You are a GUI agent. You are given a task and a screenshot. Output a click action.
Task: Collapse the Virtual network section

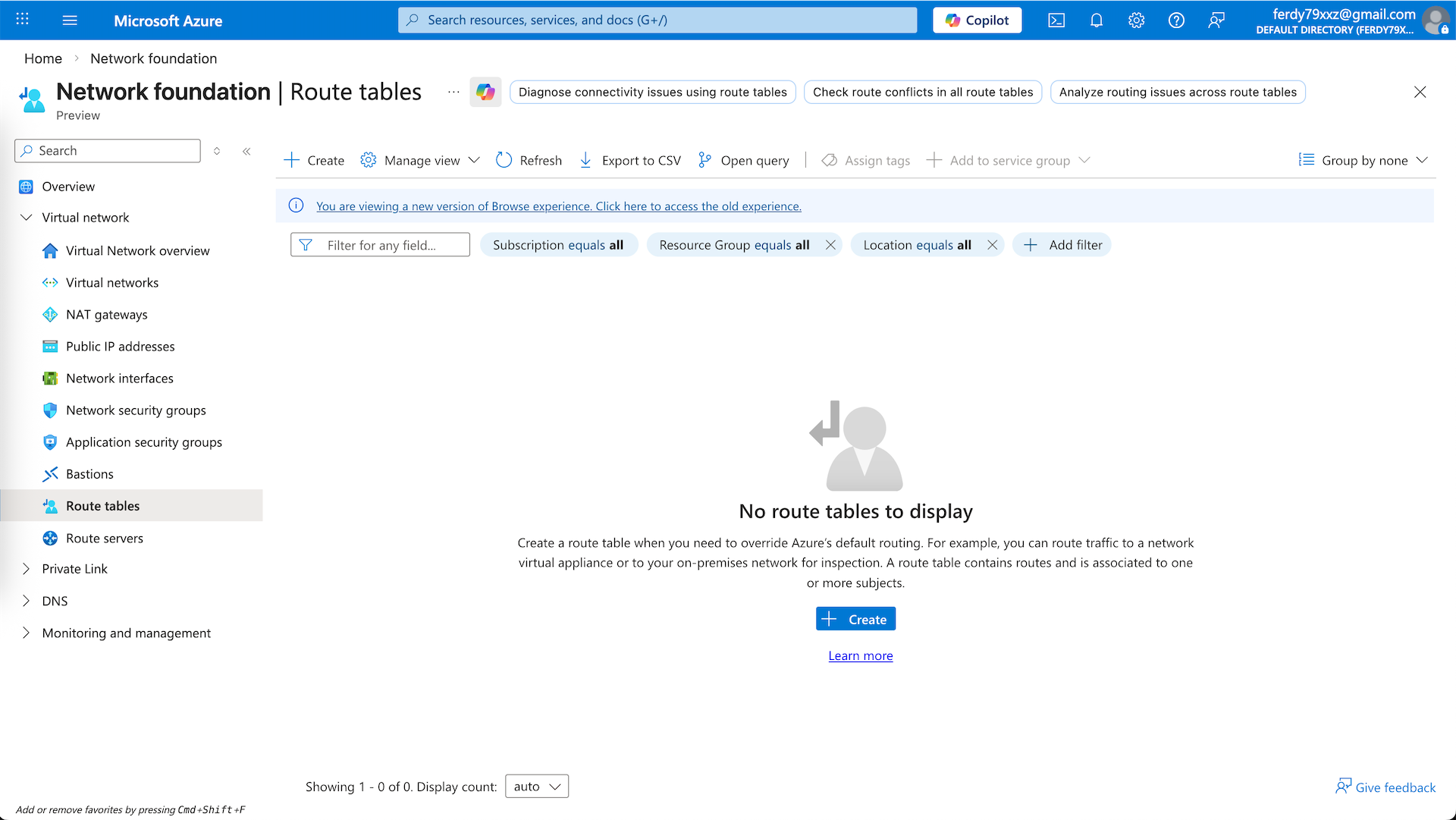(x=27, y=218)
